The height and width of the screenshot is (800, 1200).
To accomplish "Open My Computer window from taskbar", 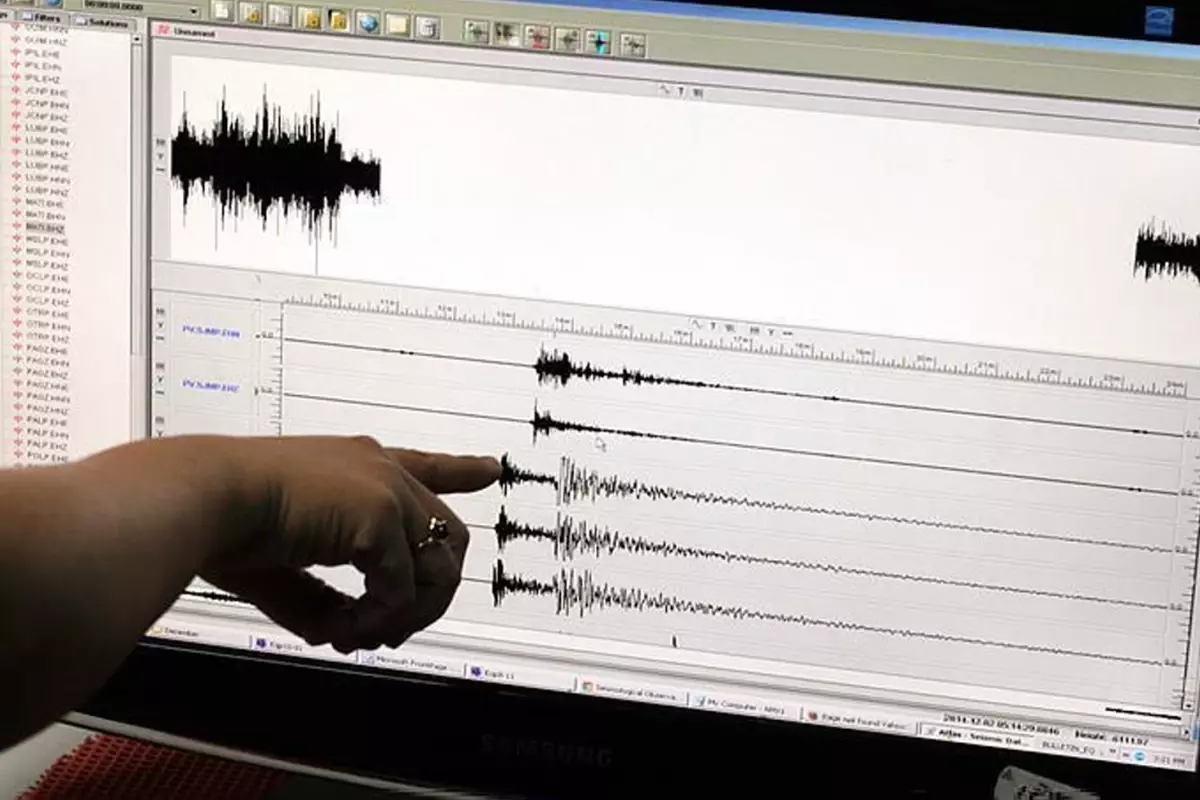I will [743, 705].
